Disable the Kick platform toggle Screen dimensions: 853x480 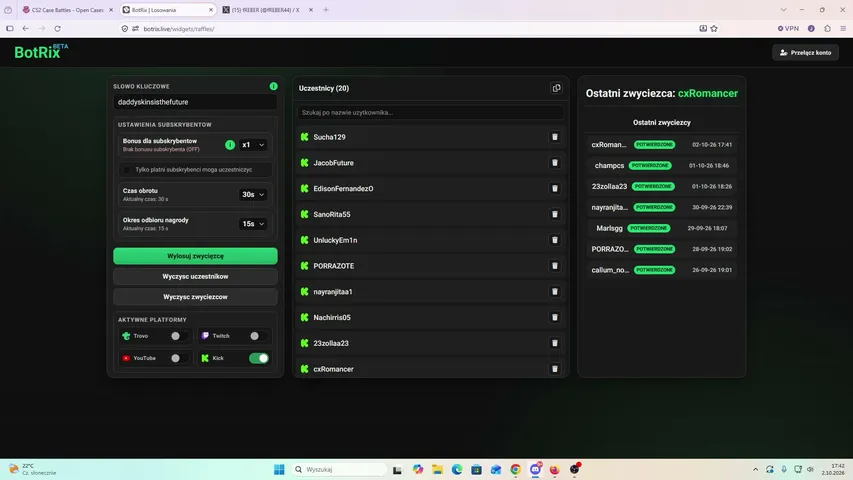[259, 358]
